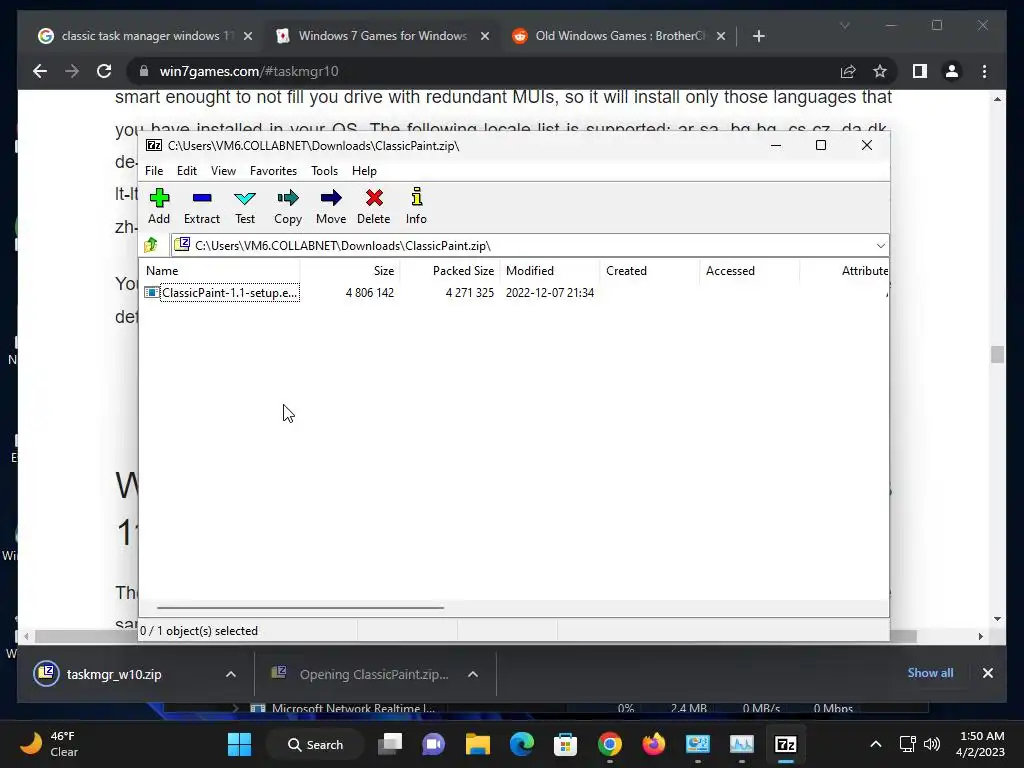Expand the 7-Zip address path dropdown
This screenshot has width=1024, height=768.
[880, 246]
